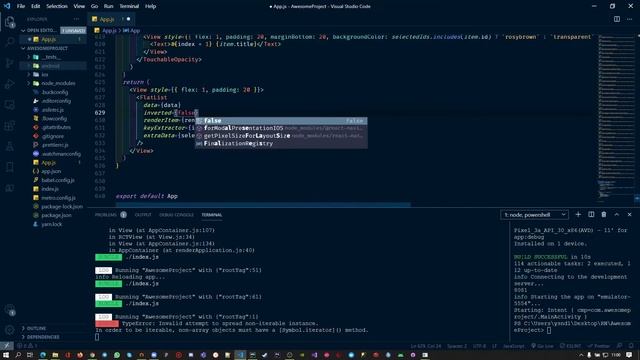Open Remote Explorer view in activity bar
640x360 pixels.
pyautogui.click(x=9, y=105)
